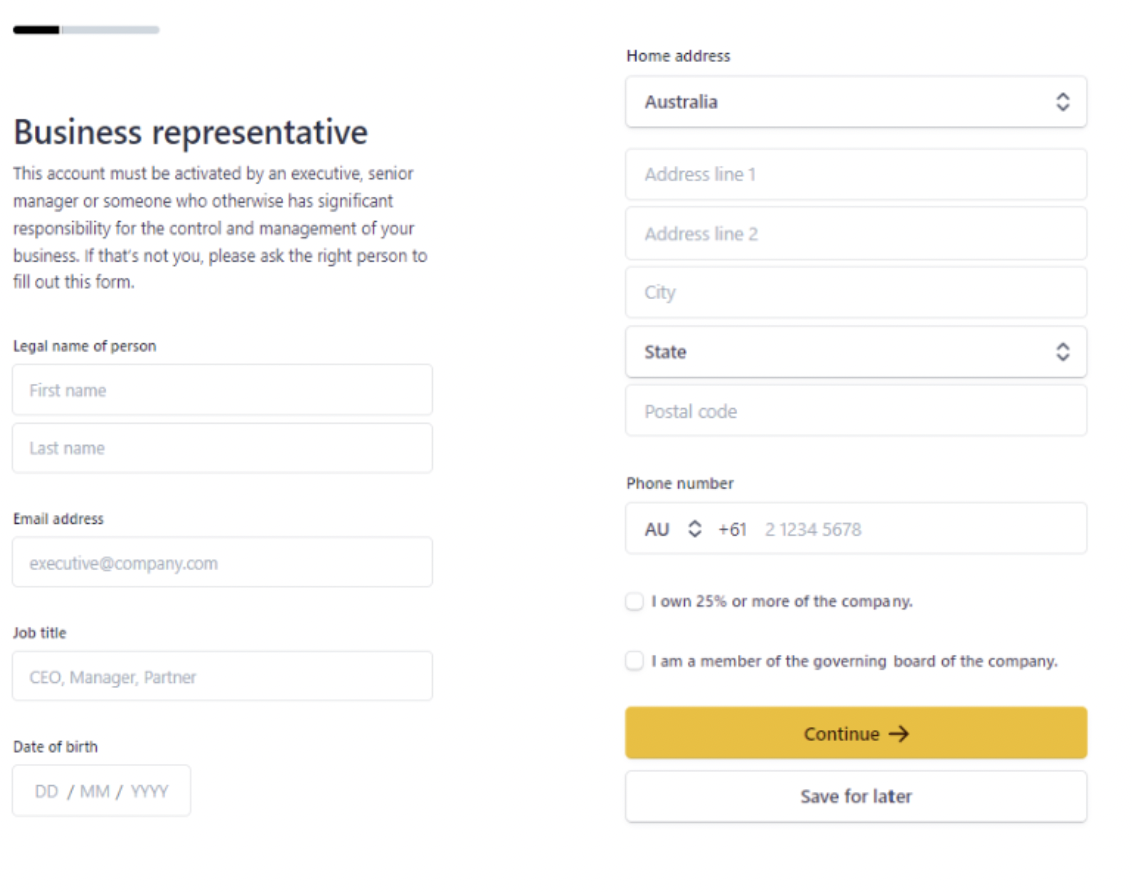Click the Save for later button

pyautogui.click(x=855, y=797)
